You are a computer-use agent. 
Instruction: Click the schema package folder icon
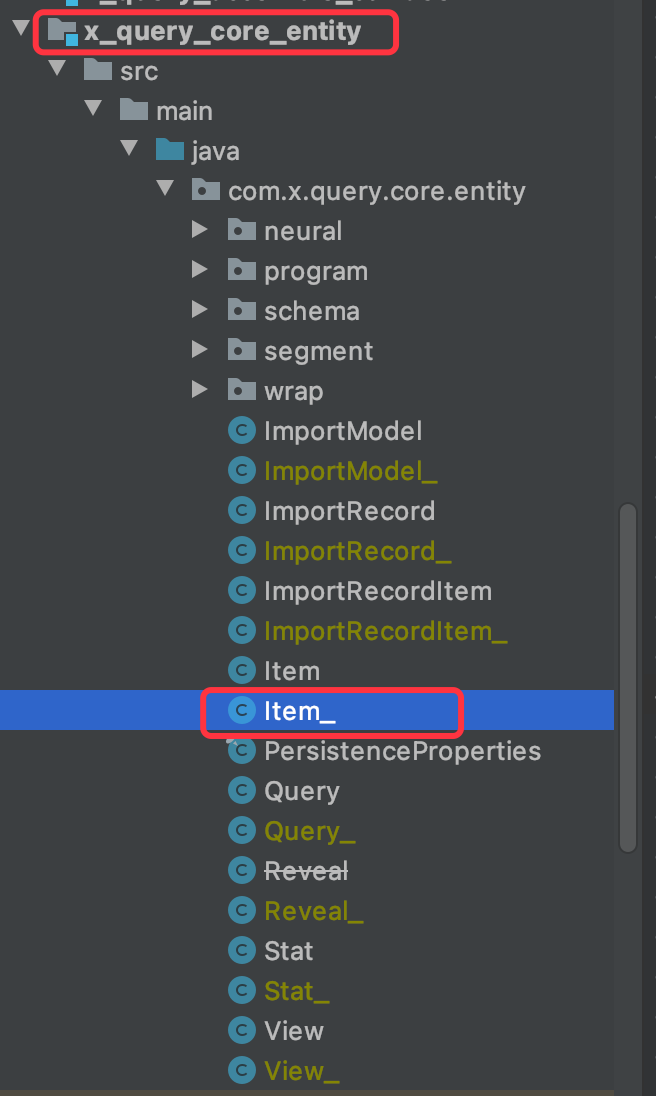coord(241,311)
